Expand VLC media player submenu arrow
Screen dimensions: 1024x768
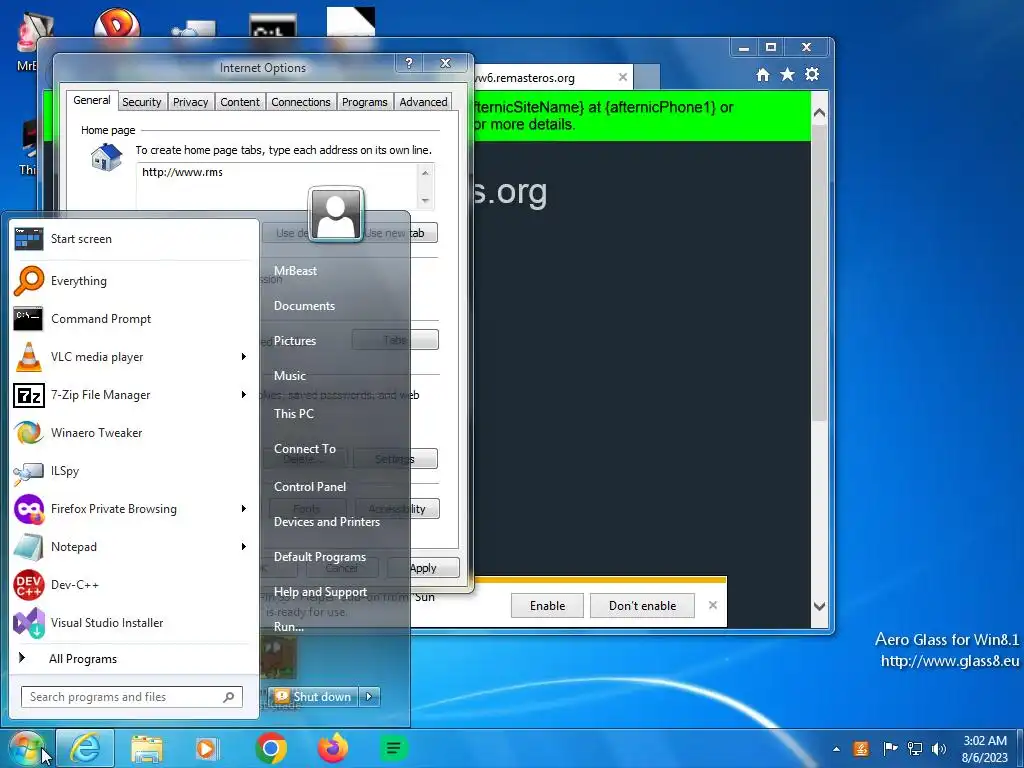tap(244, 357)
